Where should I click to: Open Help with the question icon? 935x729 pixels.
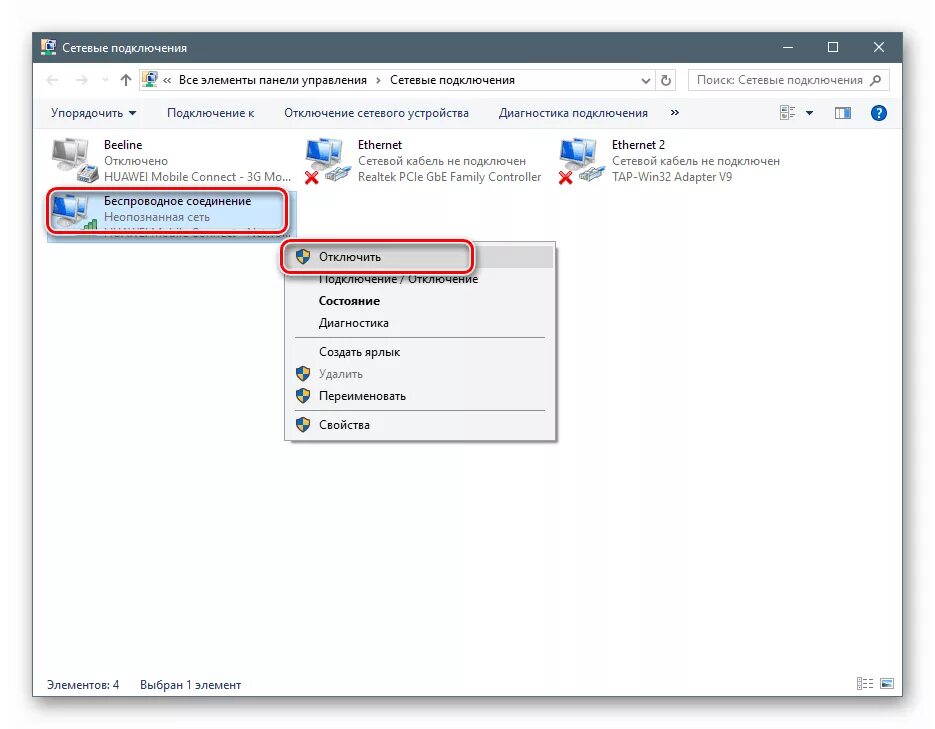[x=878, y=113]
